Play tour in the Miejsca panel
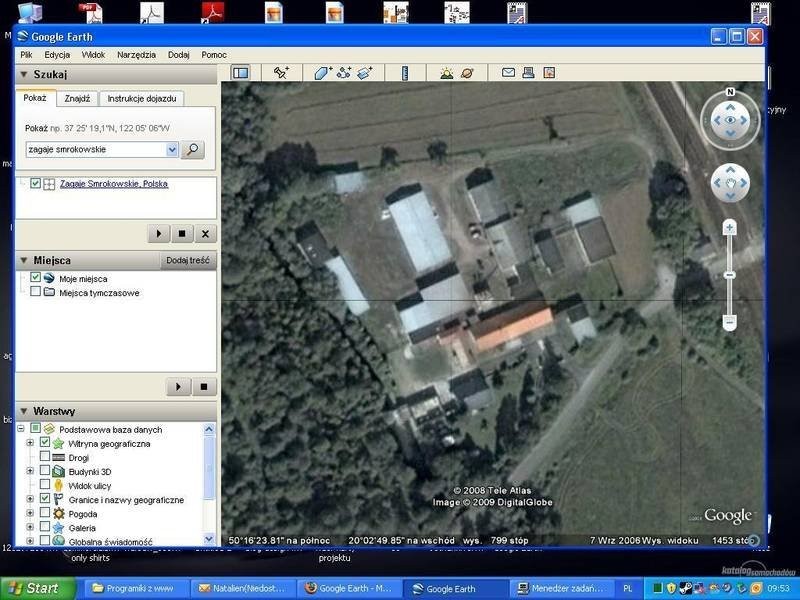This screenshot has width=800, height=600. coord(179,387)
